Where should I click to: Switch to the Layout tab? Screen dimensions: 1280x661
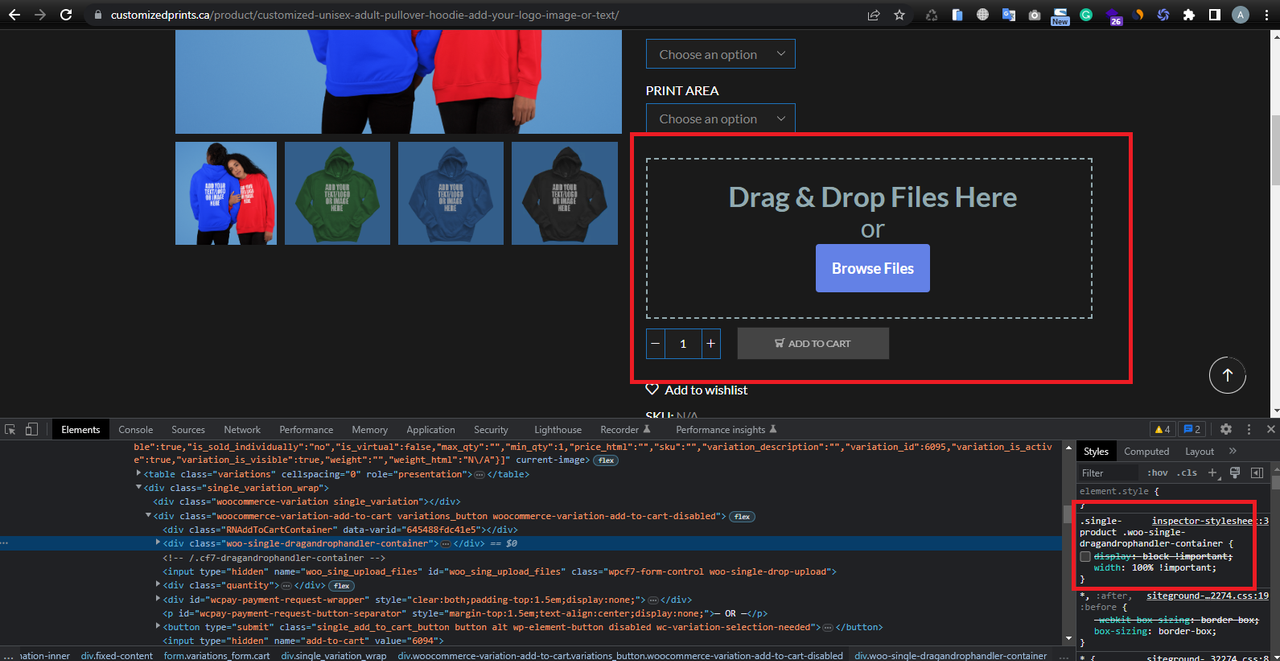[1200, 451]
